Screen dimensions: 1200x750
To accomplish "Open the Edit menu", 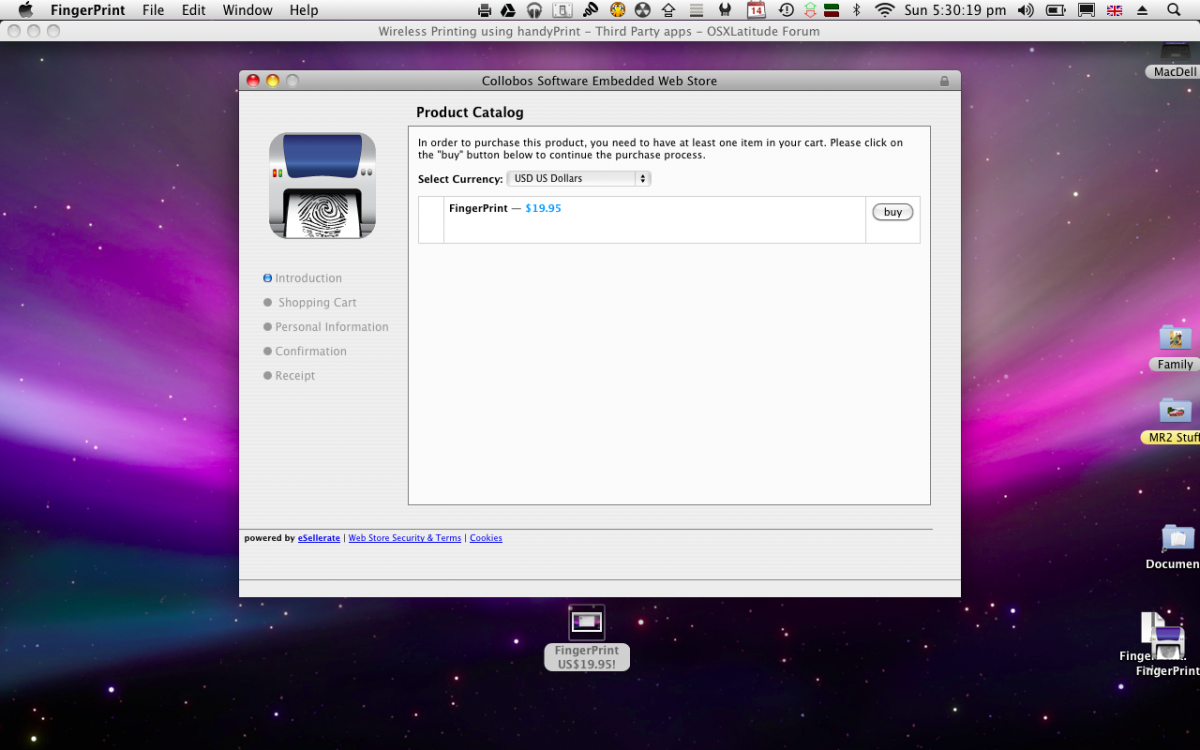I will [x=193, y=10].
